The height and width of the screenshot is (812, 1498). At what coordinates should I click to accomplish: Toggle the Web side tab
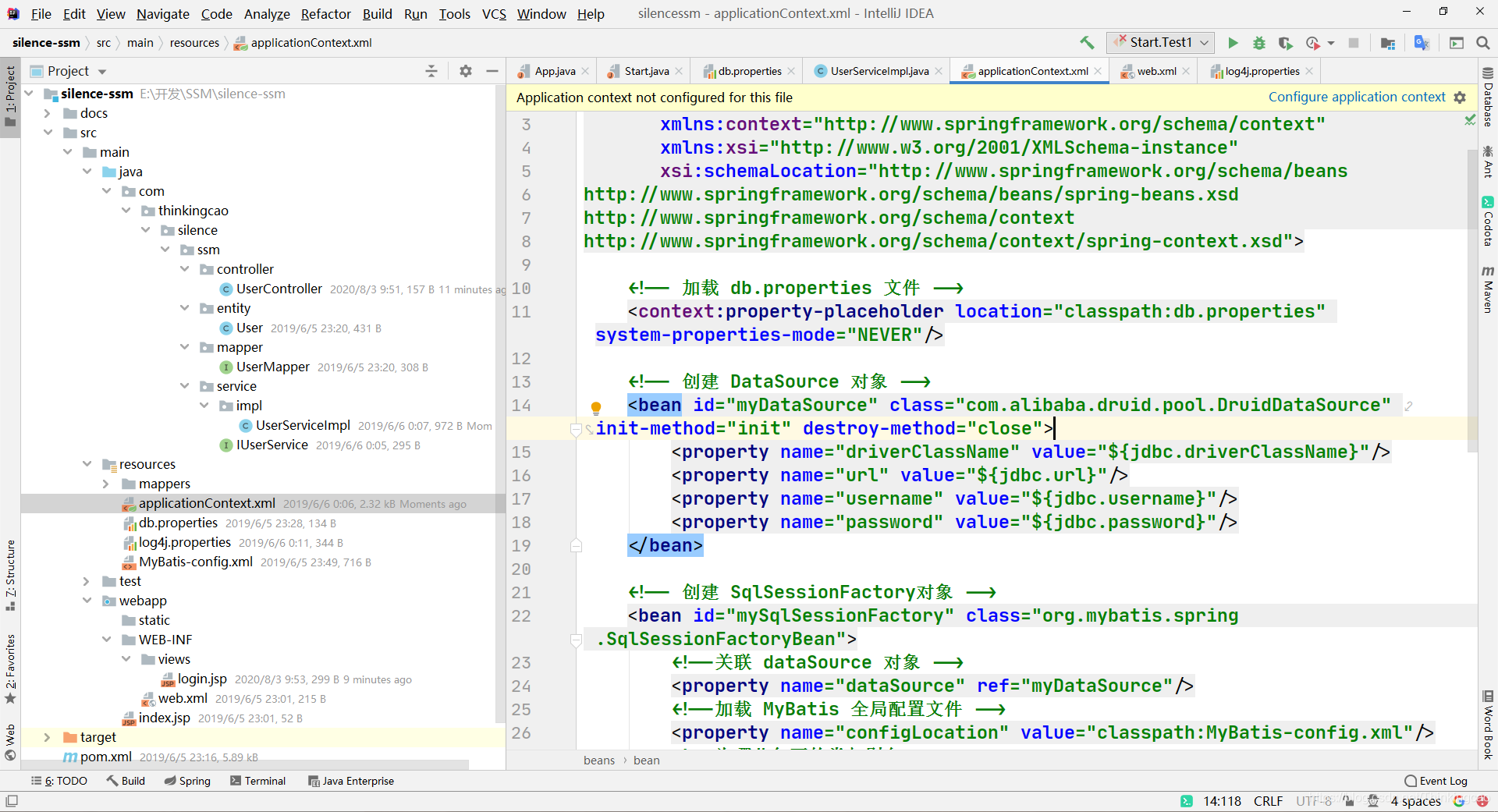pyautogui.click(x=10, y=743)
